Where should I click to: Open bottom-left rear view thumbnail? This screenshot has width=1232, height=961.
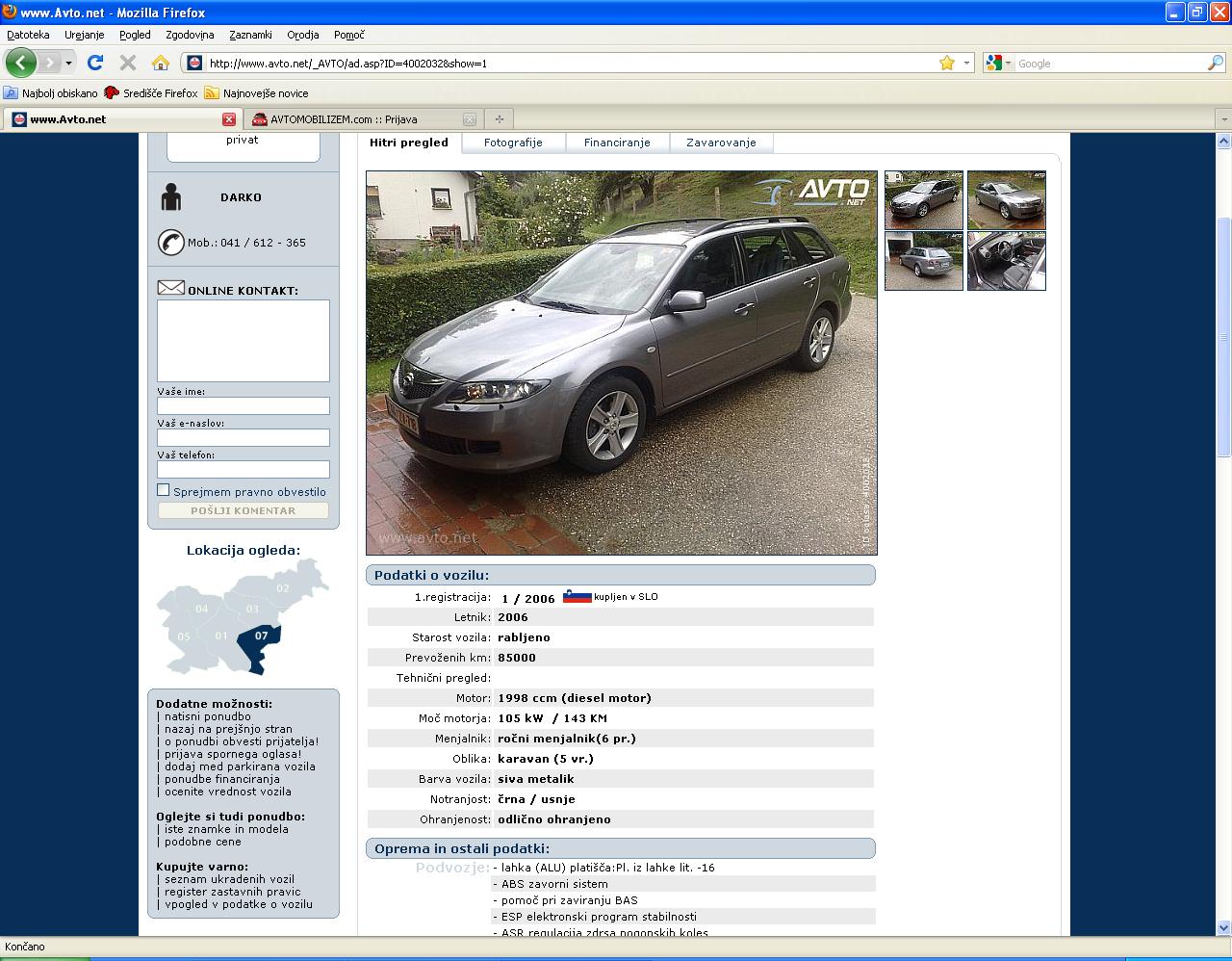pyautogui.click(x=924, y=261)
